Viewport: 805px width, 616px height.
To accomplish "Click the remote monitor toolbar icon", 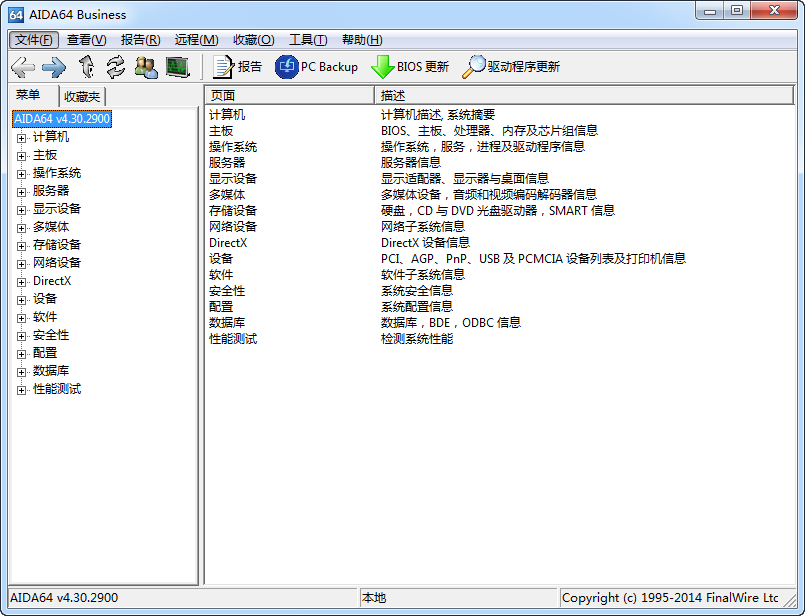I will 176,67.
